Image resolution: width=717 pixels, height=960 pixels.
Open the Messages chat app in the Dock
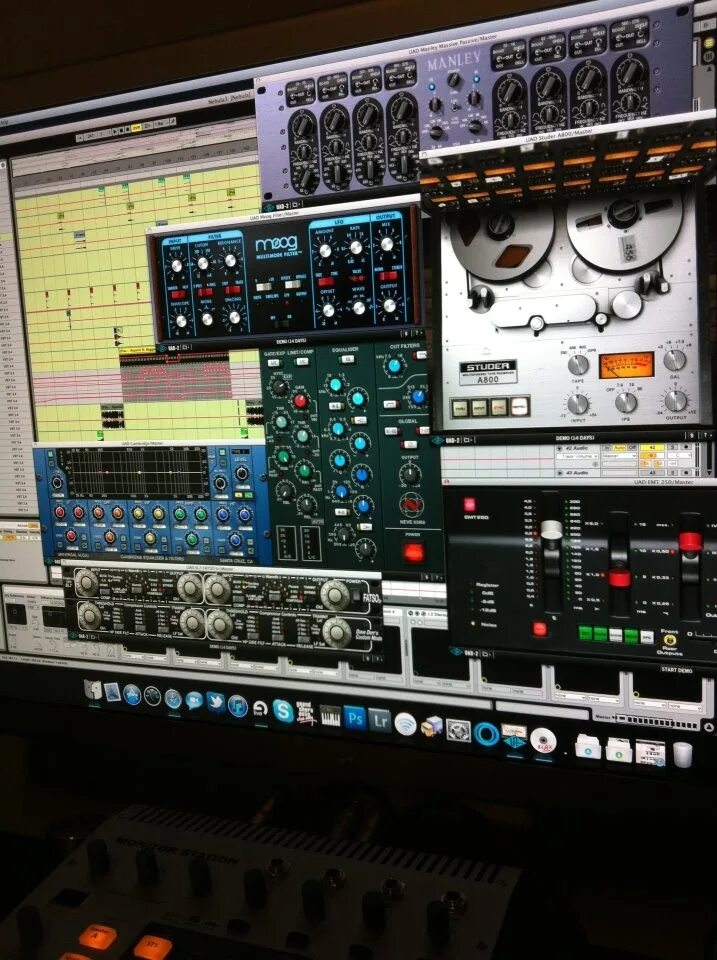click(193, 700)
